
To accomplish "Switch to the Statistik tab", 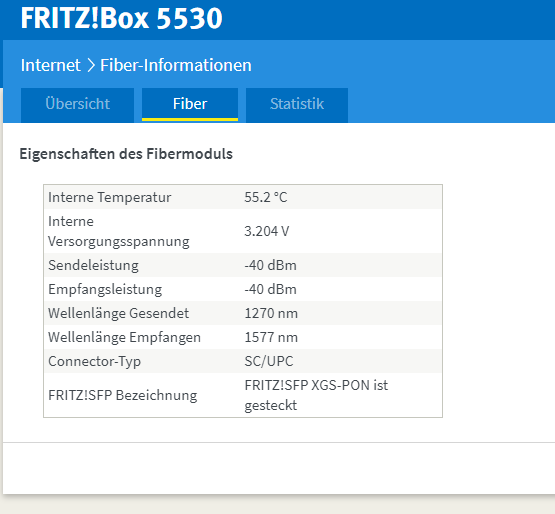I will click(x=297, y=104).
